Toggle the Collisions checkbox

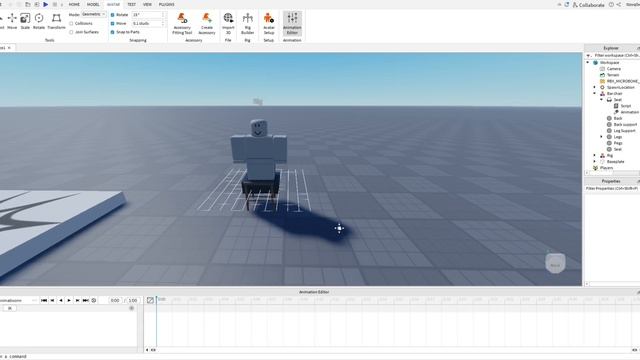coord(71,24)
